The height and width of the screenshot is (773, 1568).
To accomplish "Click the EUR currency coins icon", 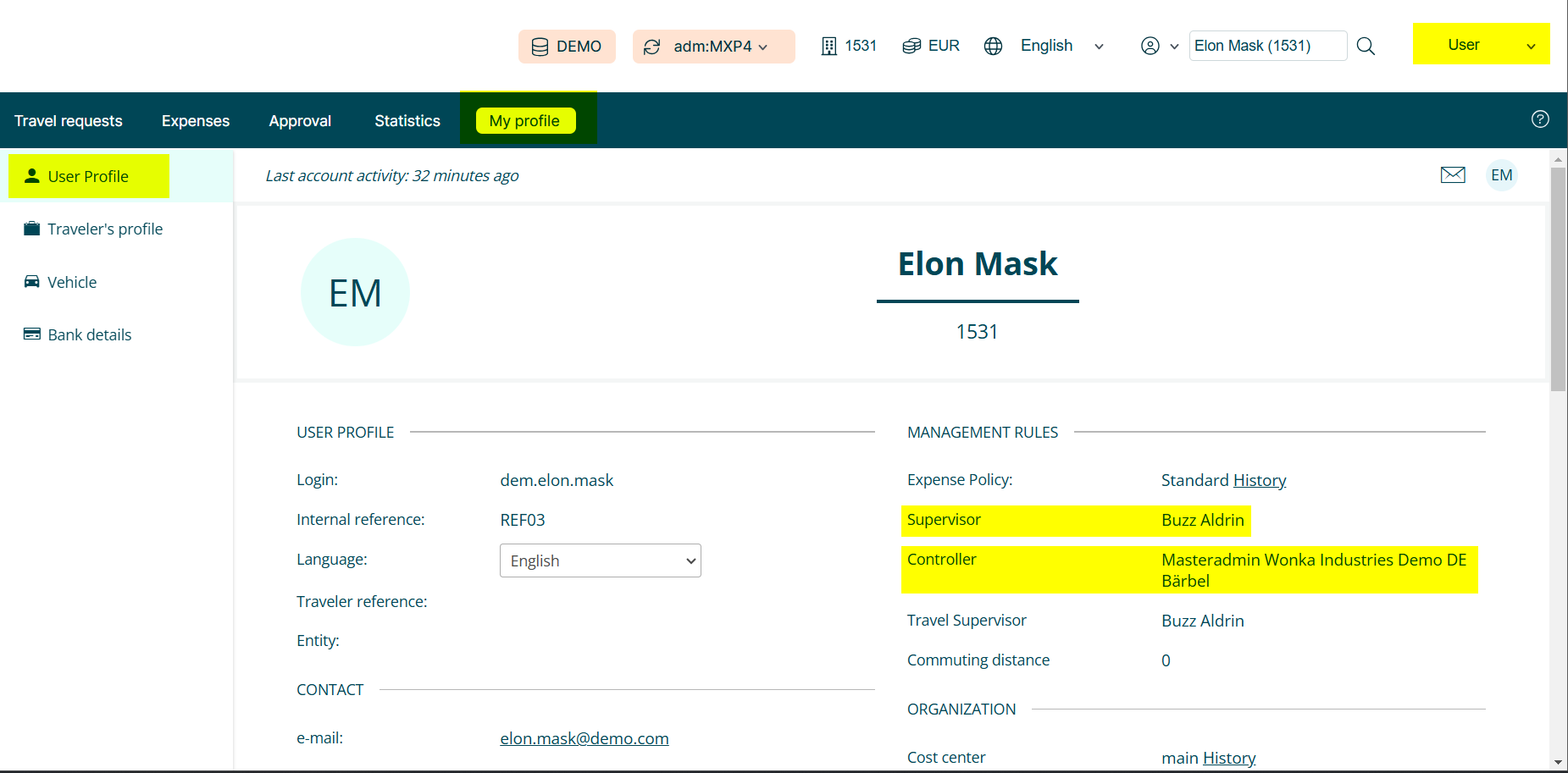I will pos(911,46).
